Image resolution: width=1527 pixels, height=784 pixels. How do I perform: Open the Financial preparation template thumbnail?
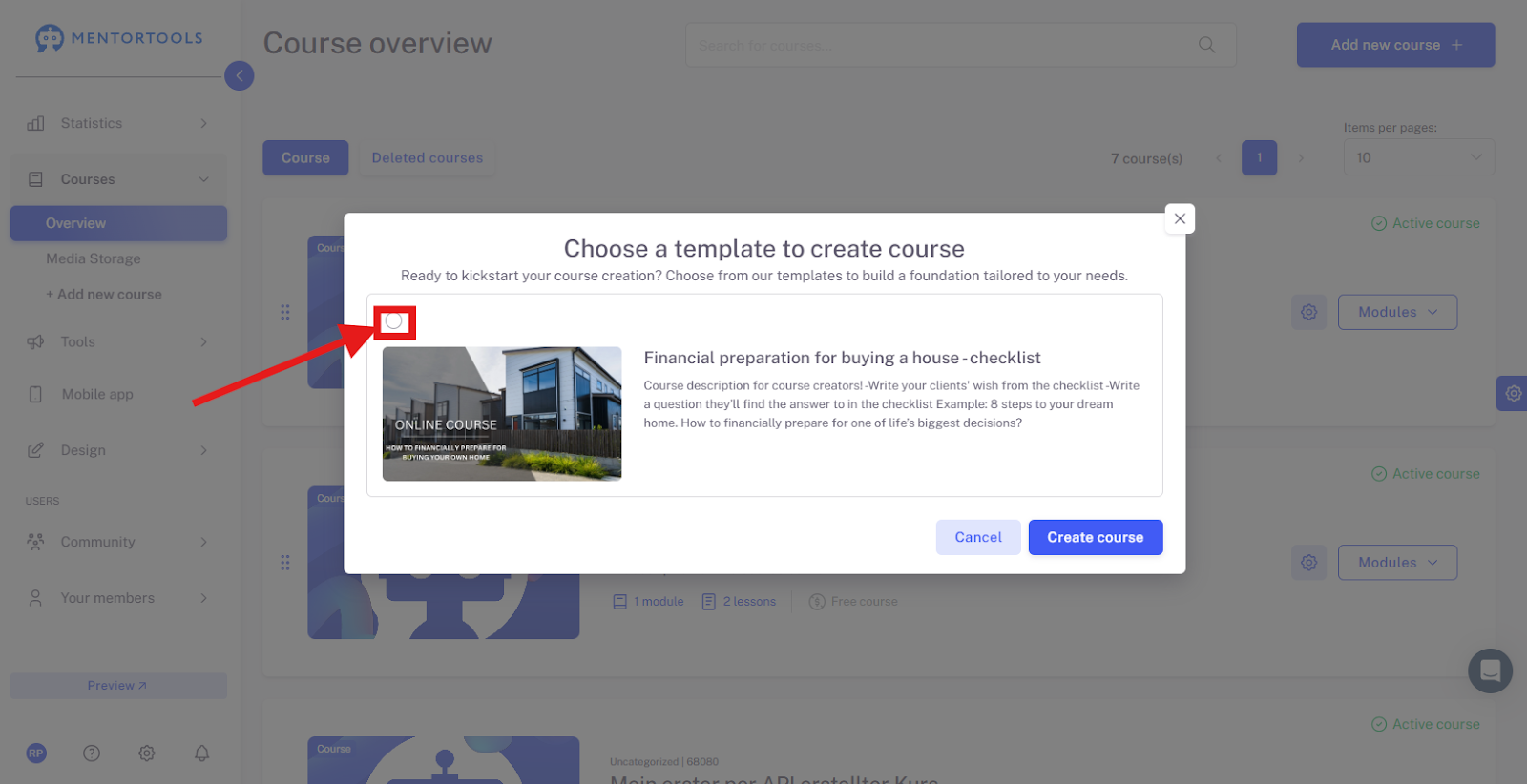pyautogui.click(x=502, y=414)
